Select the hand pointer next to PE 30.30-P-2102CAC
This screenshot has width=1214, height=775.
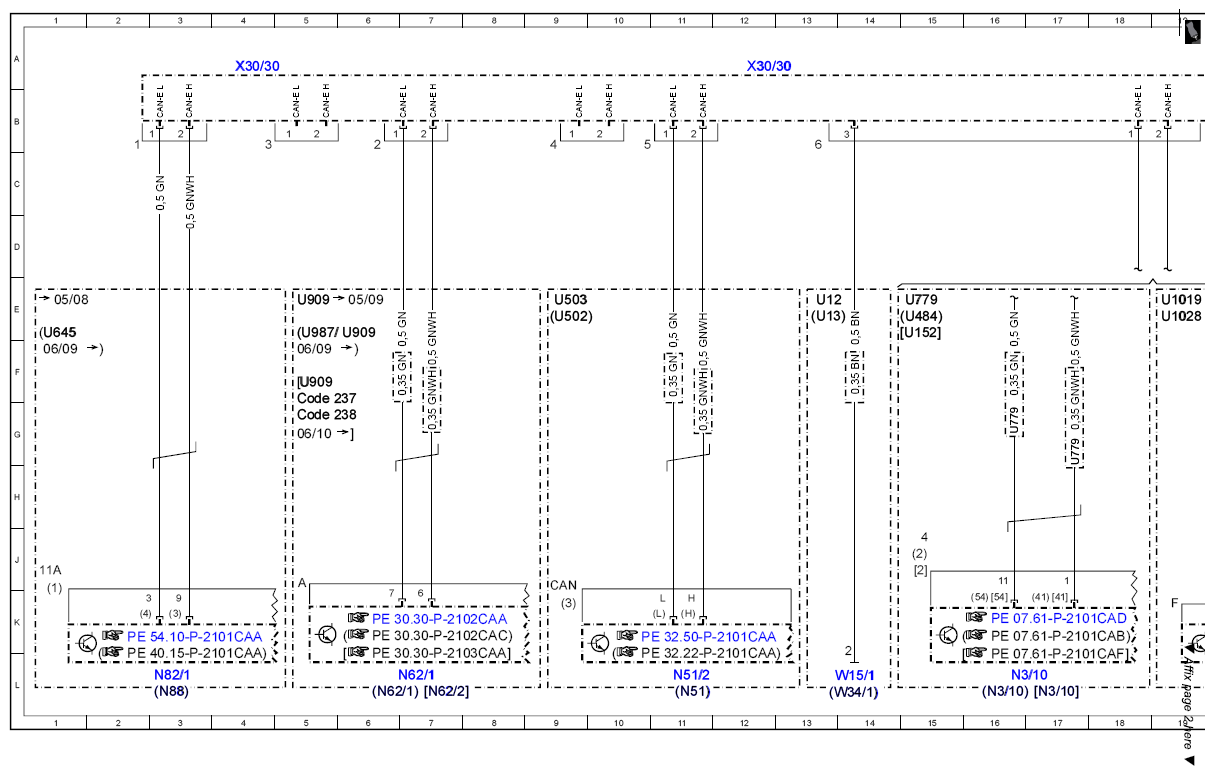(358, 635)
